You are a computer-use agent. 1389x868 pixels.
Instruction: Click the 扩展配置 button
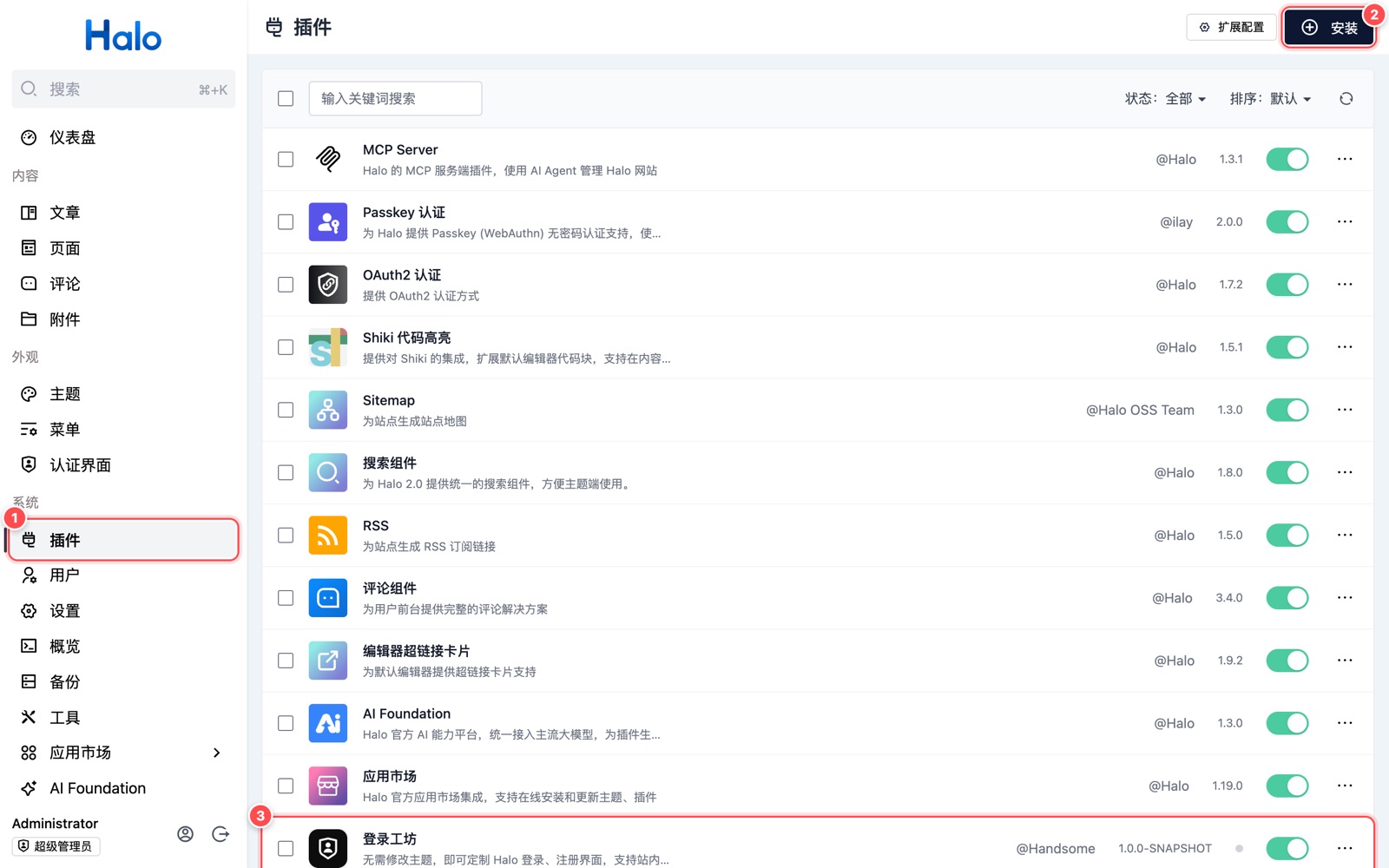click(1231, 27)
